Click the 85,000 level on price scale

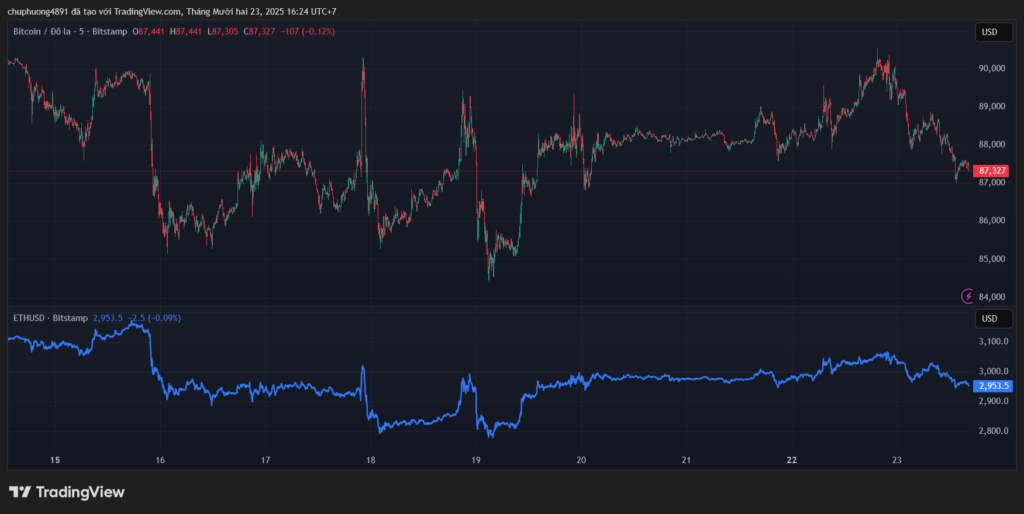pyautogui.click(x=991, y=258)
